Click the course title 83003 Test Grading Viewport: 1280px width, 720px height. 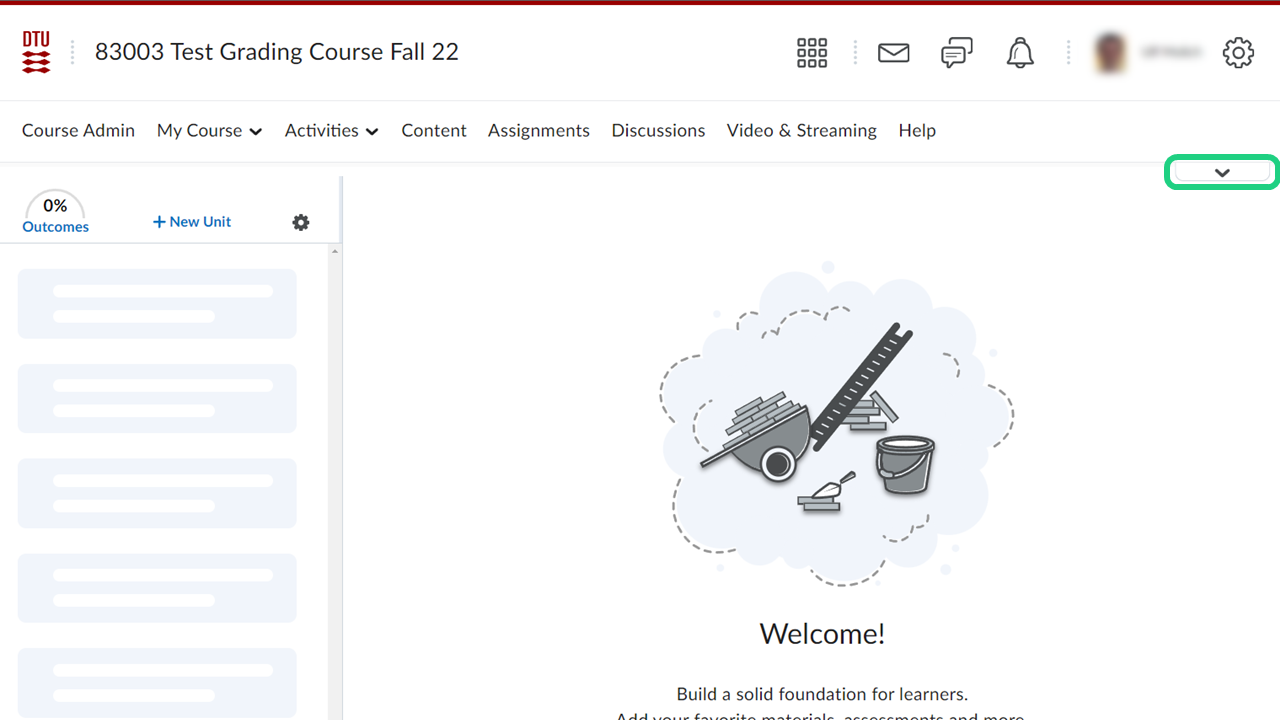(277, 52)
